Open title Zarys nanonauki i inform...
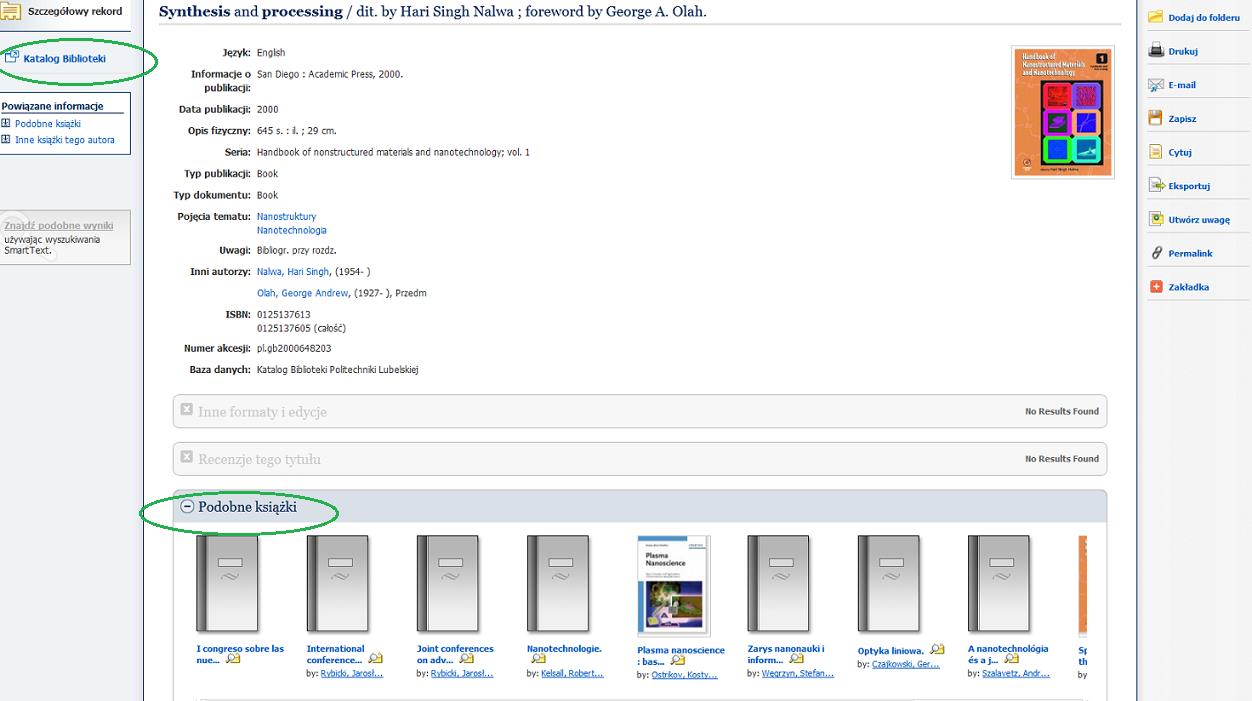Image resolution: width=1252 pixels, height=701 pixels. (786, 654)
